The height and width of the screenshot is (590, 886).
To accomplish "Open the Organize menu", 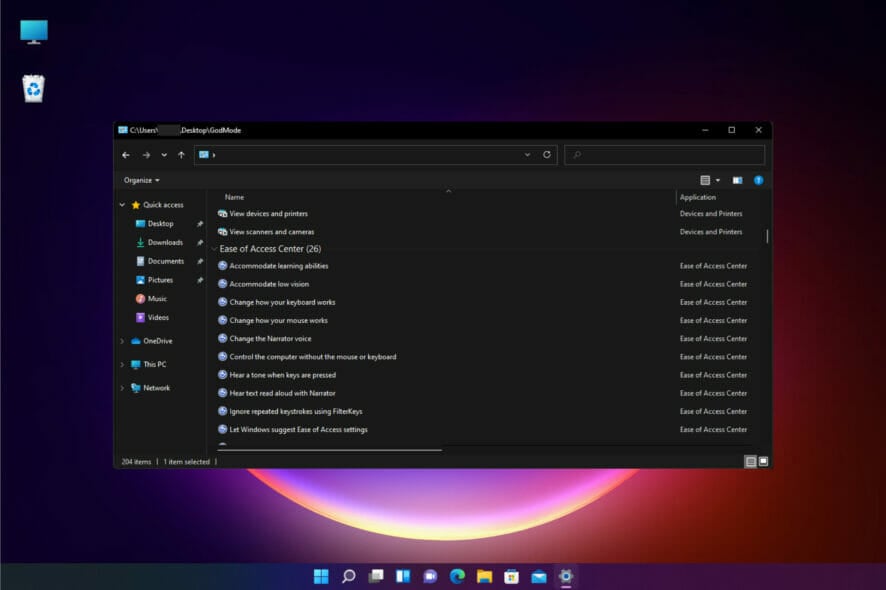I will coord(141,180).
